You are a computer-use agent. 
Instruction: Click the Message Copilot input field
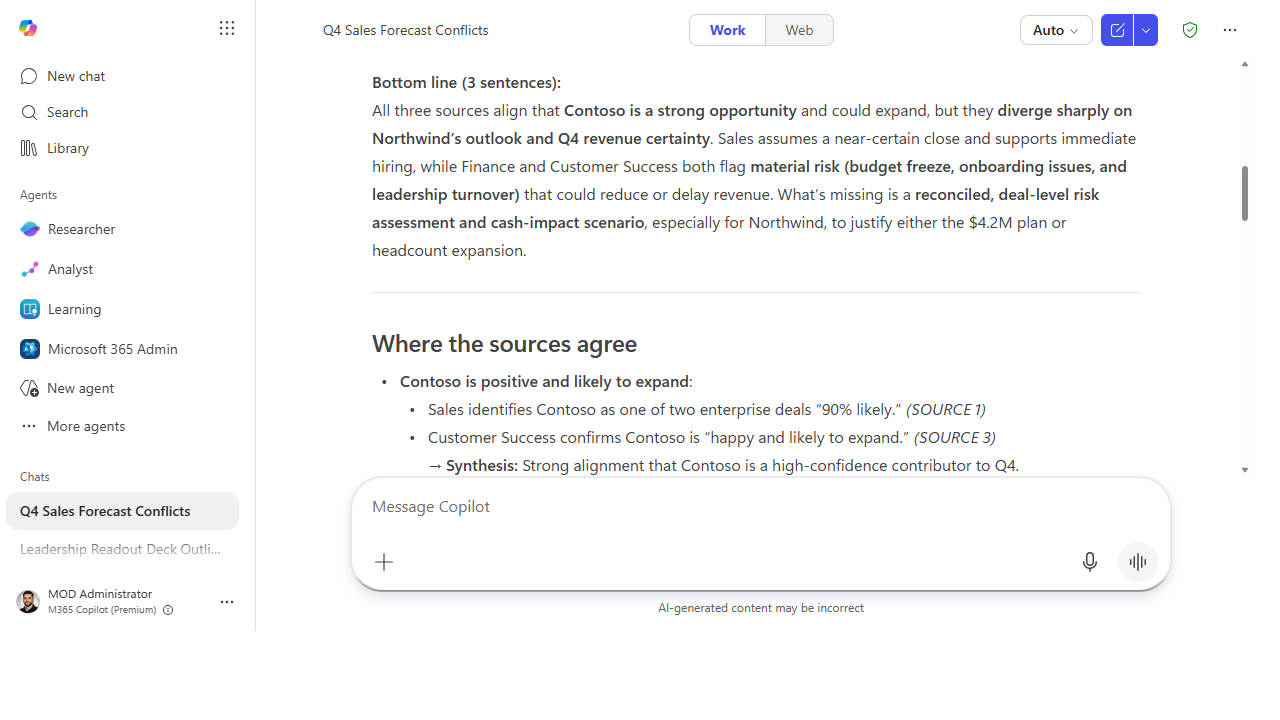point(760,507)
